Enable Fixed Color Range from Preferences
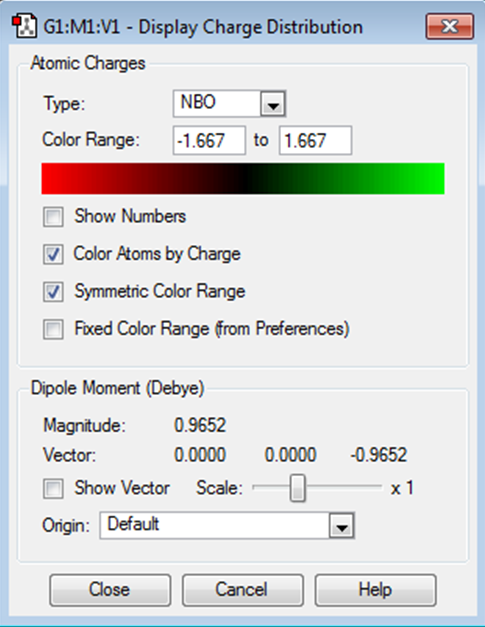Screen dimensions: 485x627 click(x=53, y=329)
